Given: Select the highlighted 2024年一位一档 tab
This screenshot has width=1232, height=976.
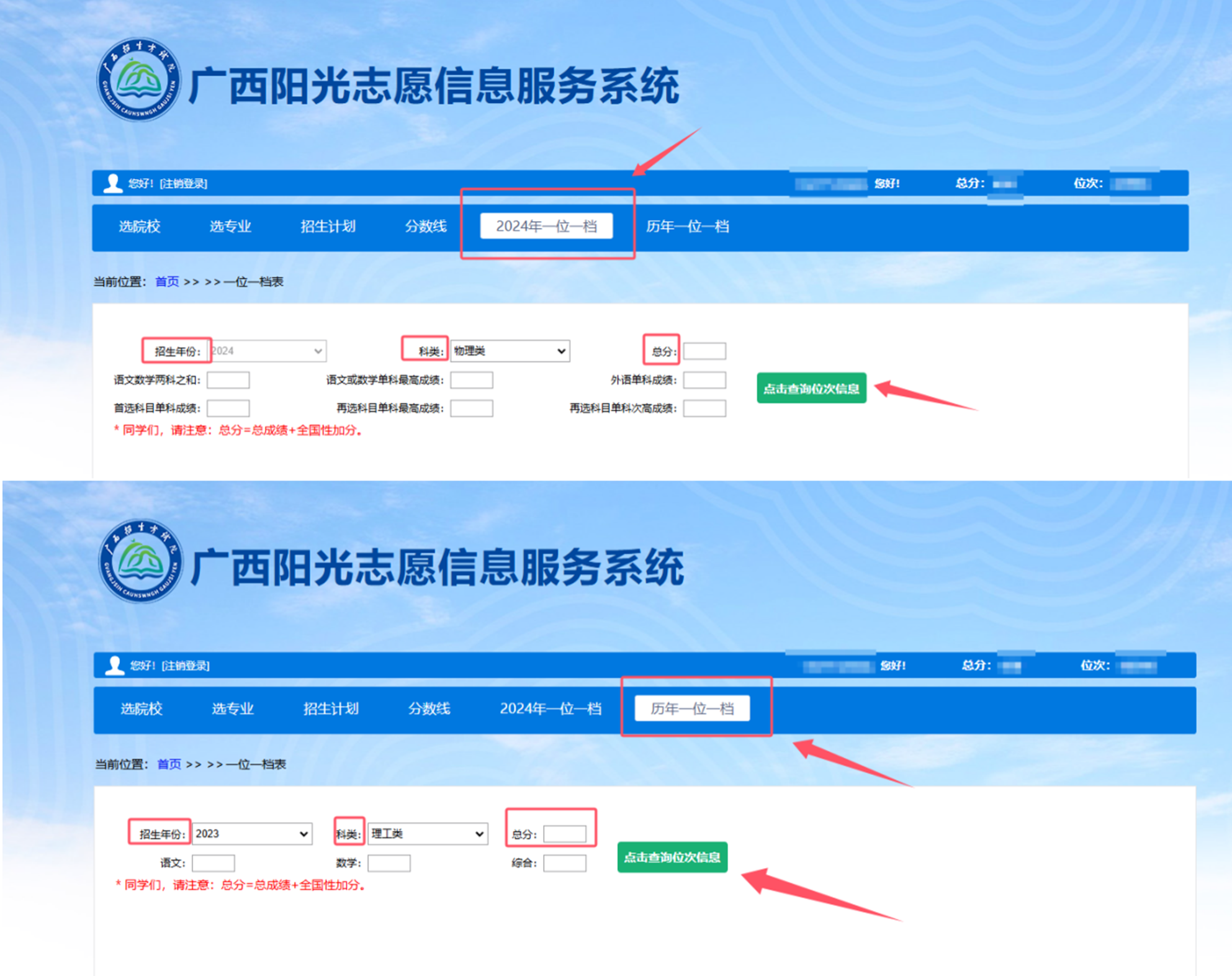Looking at the screenshot, I should (546, 226).
